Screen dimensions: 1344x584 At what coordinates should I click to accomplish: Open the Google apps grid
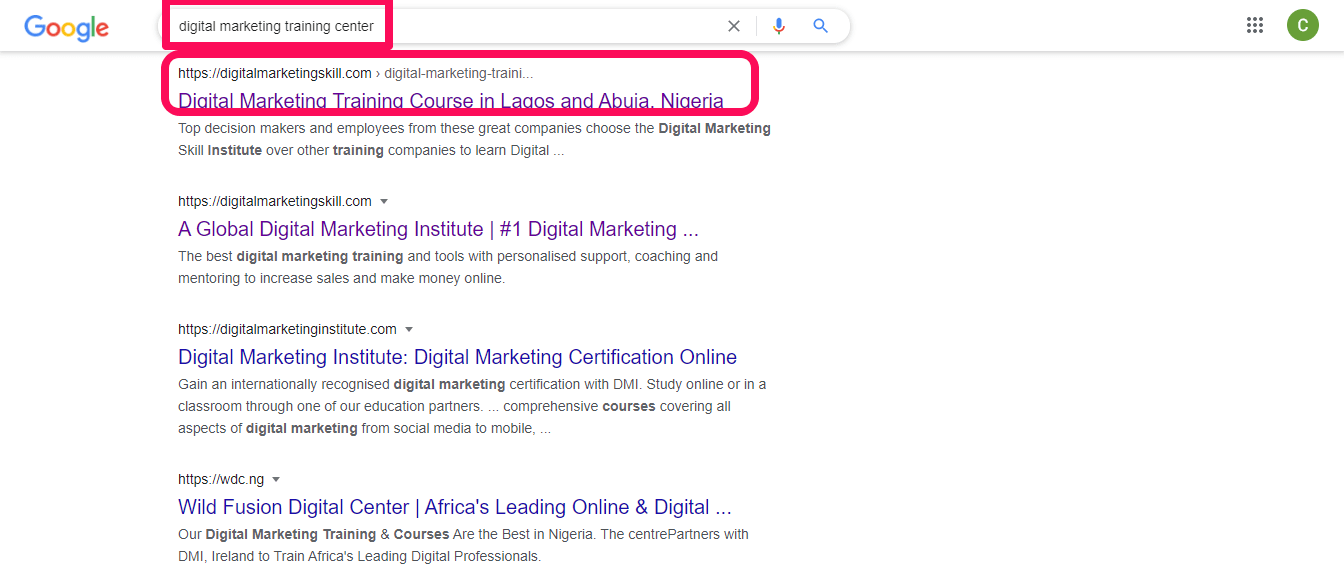(x=1255, y=26)
